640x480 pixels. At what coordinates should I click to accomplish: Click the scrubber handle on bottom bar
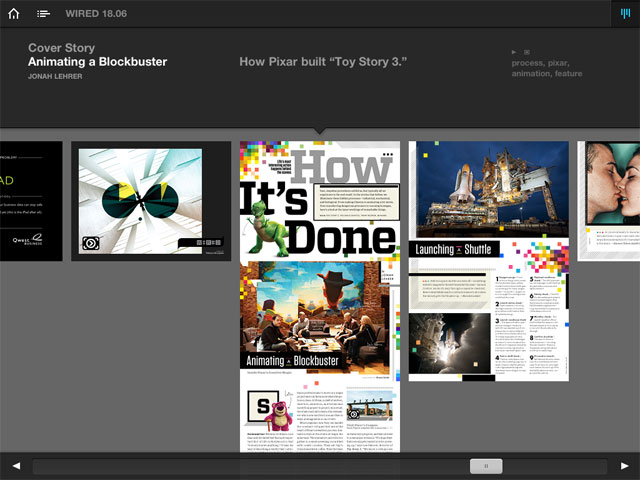point(486,466)
